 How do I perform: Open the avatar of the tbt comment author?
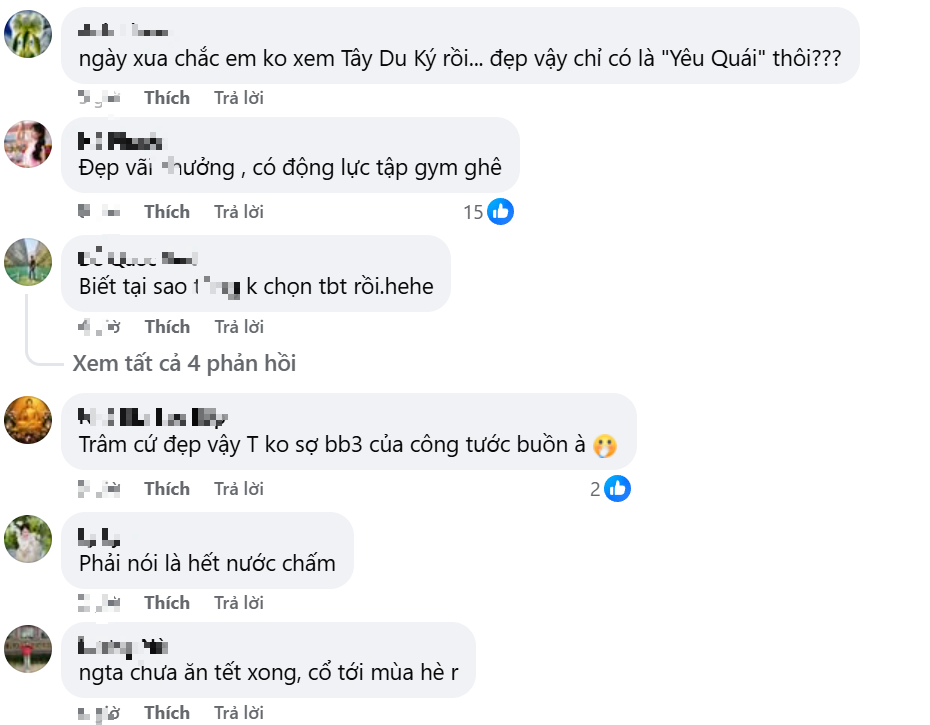[x=28, y=263]
